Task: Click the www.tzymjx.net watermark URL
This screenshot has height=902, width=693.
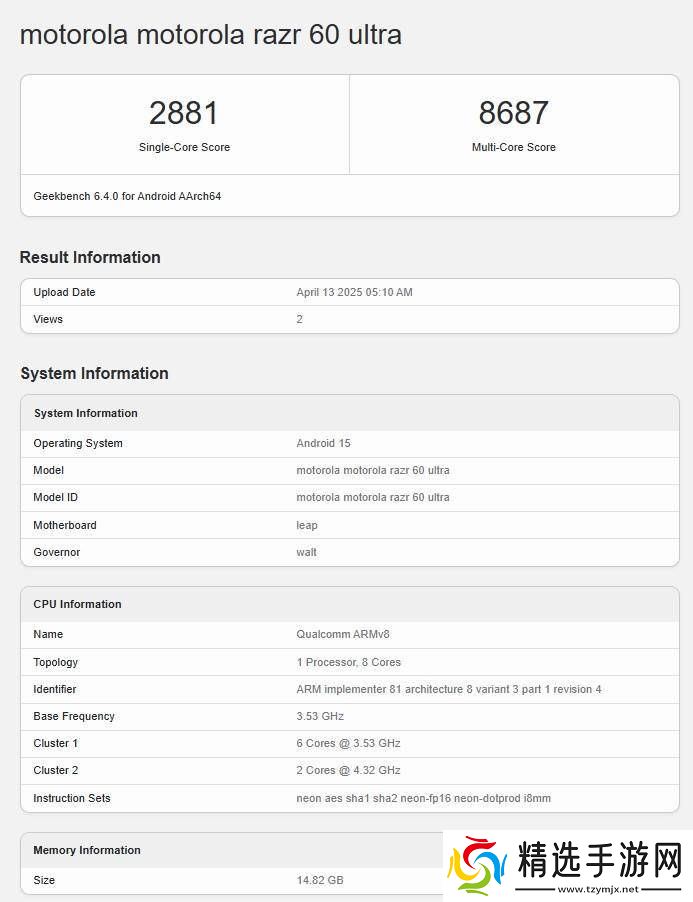Action: pyautogui.click(x=598, y=889)
